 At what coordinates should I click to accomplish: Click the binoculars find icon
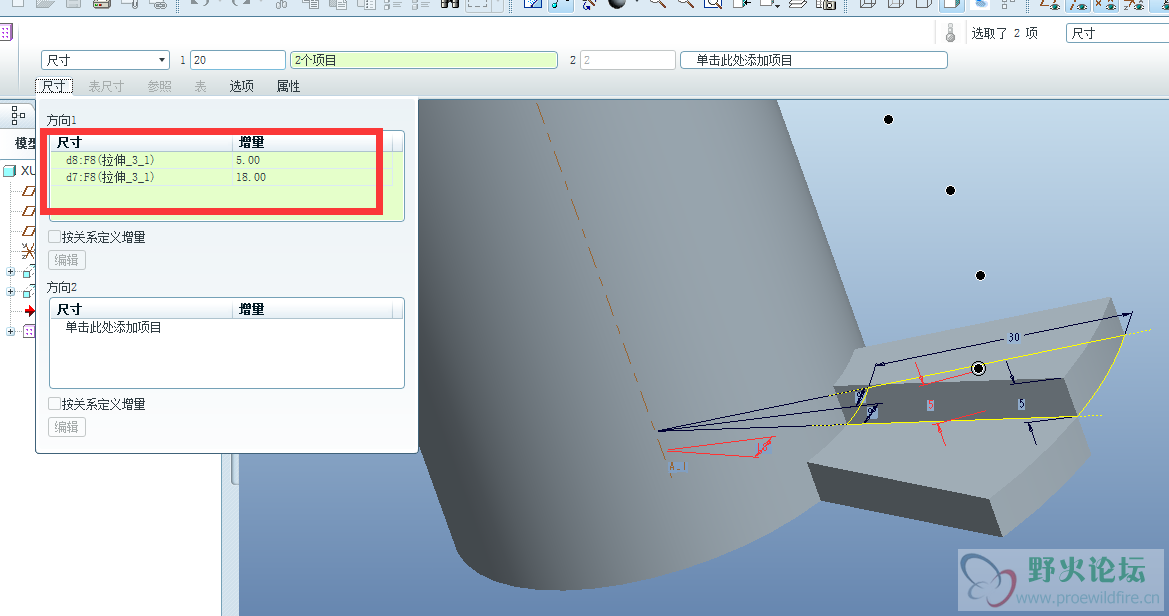coord(450,4)
